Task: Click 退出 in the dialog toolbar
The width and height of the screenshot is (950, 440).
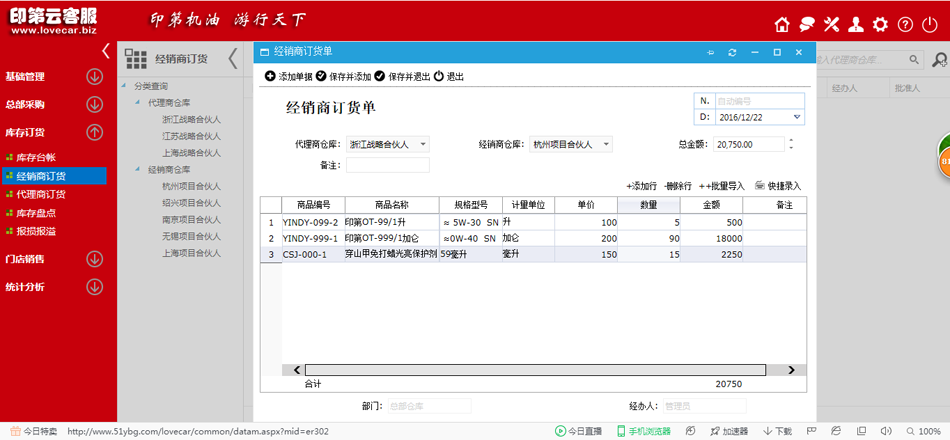Action: [x=449, y=76]
